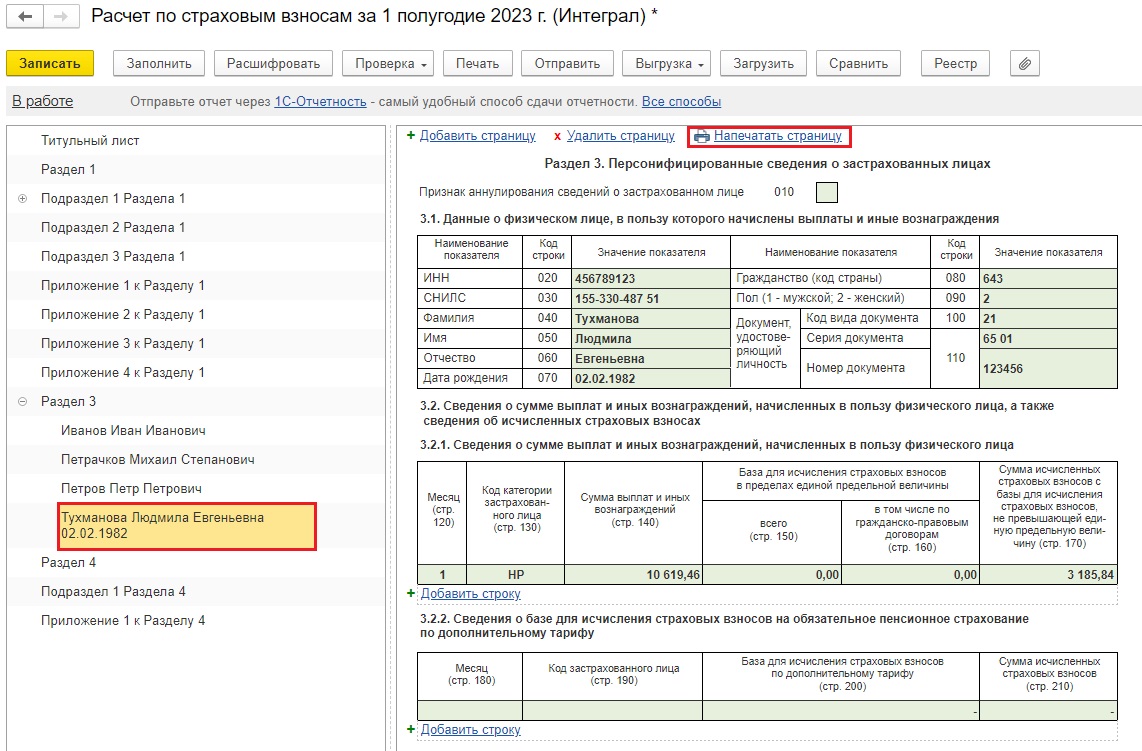Select Подраздел 1 Раздела 4
The image size is (1142, 751).
pos(113,591)
